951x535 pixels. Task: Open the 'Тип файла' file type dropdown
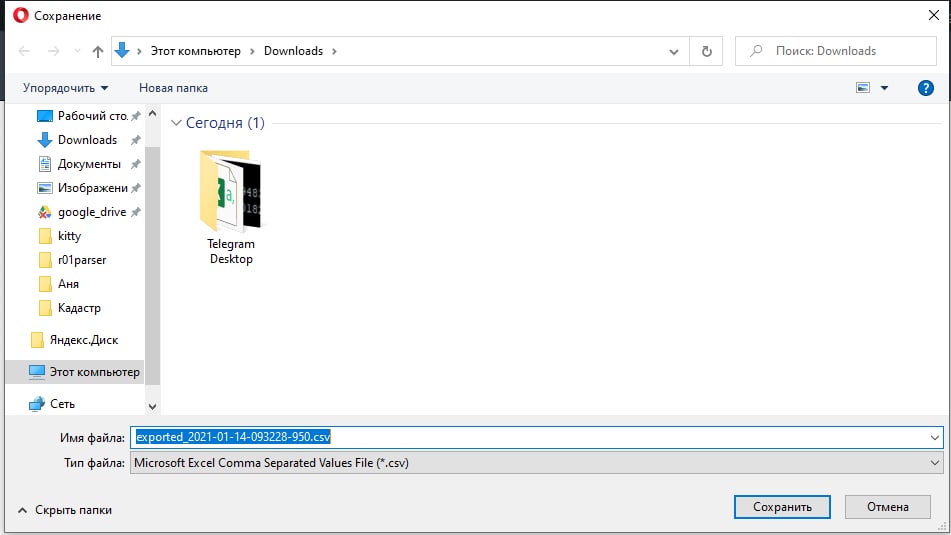pyautogui.click(x=536, y=463)
